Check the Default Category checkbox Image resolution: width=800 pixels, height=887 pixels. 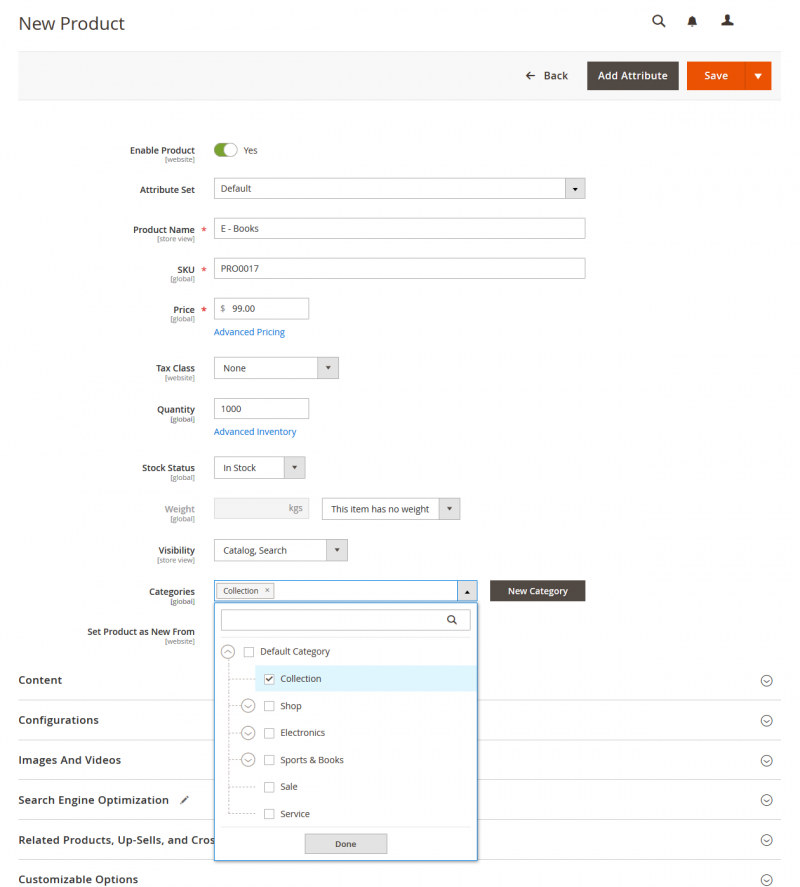pos(249,652)
